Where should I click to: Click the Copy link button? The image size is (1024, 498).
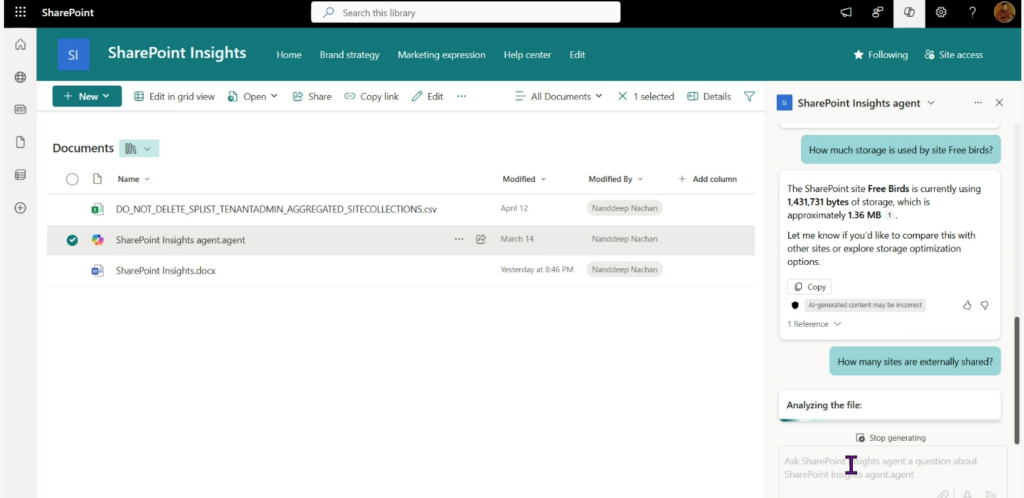coord(371,96)
